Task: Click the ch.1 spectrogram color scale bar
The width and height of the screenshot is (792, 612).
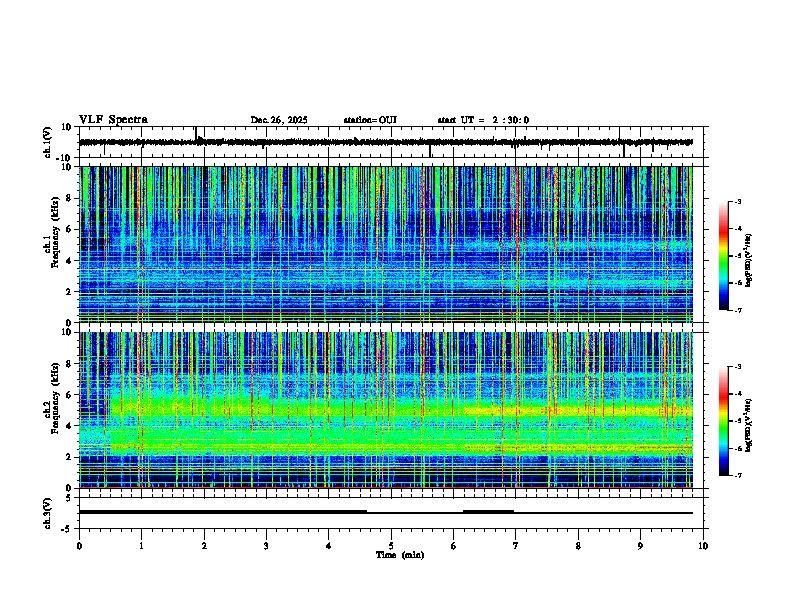Action: (724, 256)
